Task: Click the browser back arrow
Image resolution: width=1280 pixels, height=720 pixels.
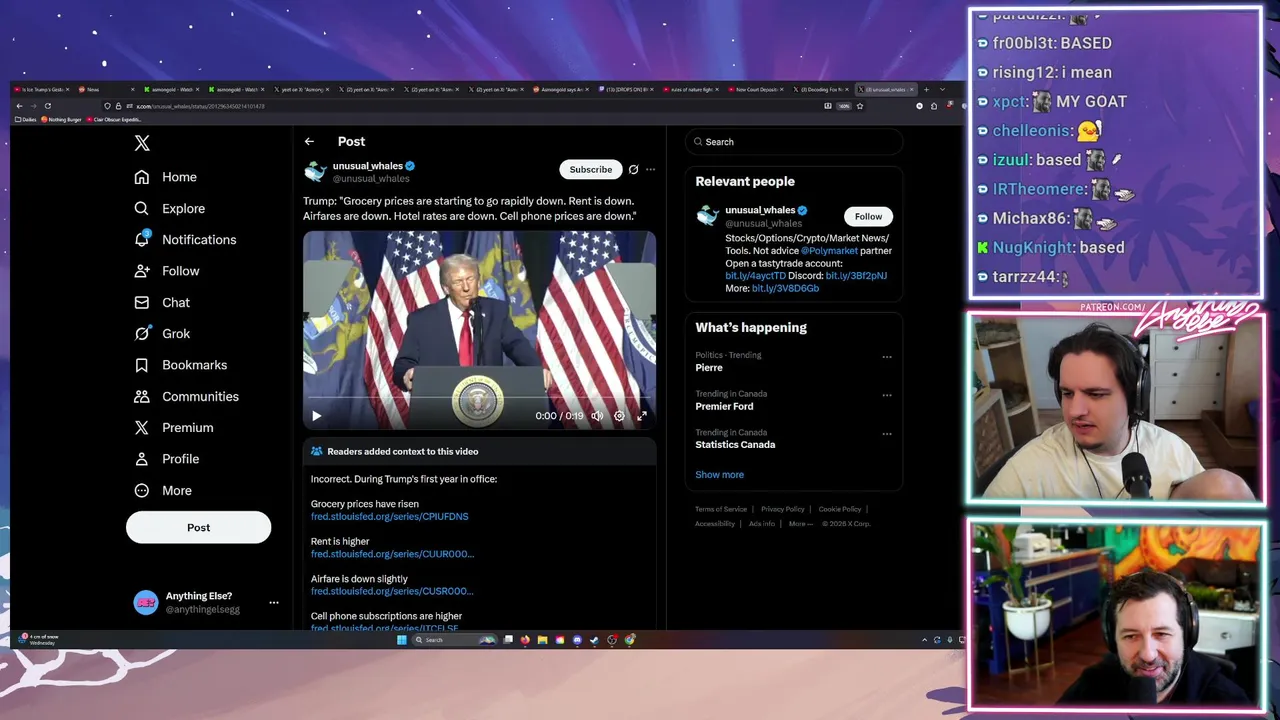Action: coord(19,106)
